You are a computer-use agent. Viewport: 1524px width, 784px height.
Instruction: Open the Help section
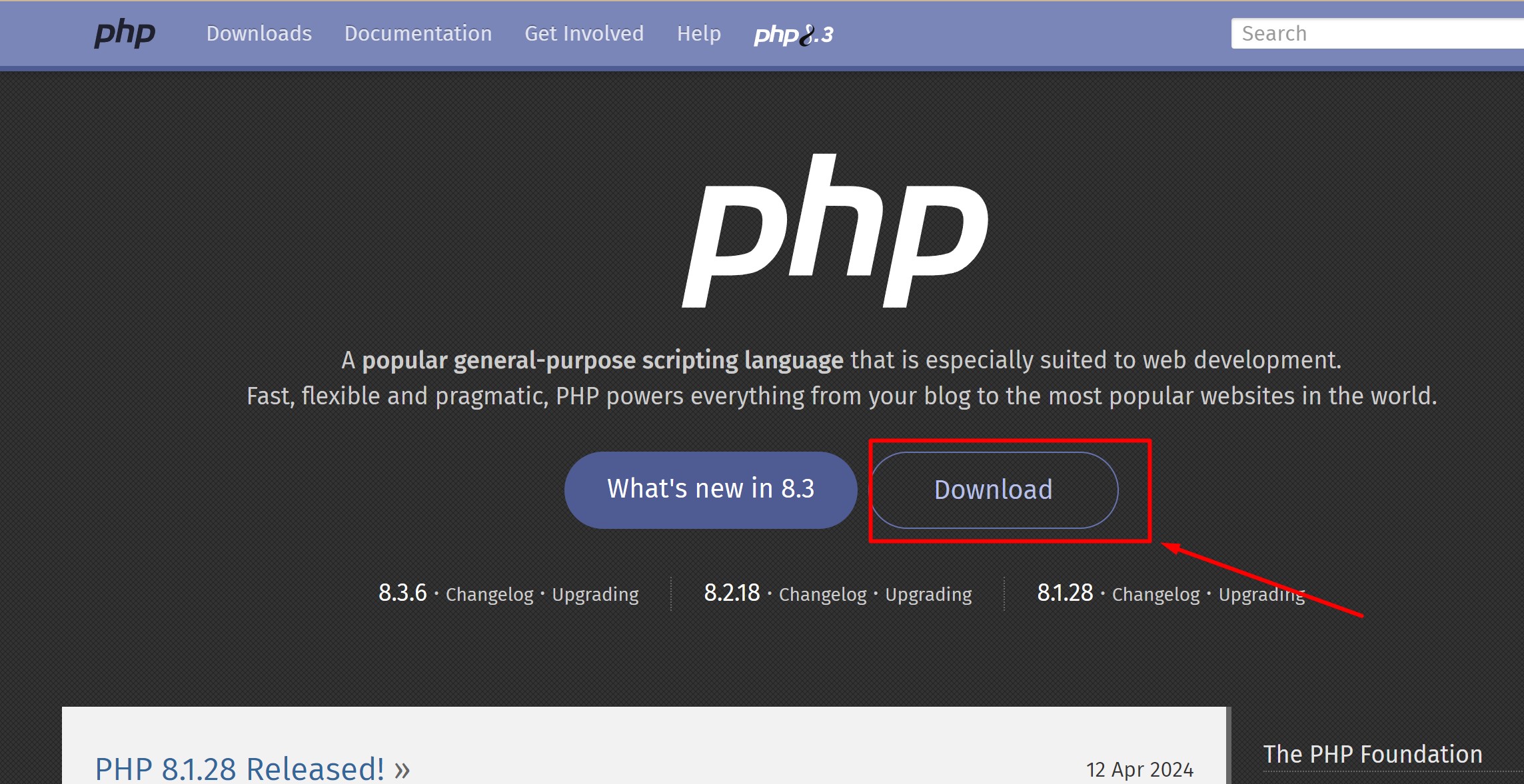[x=698, y=33]
